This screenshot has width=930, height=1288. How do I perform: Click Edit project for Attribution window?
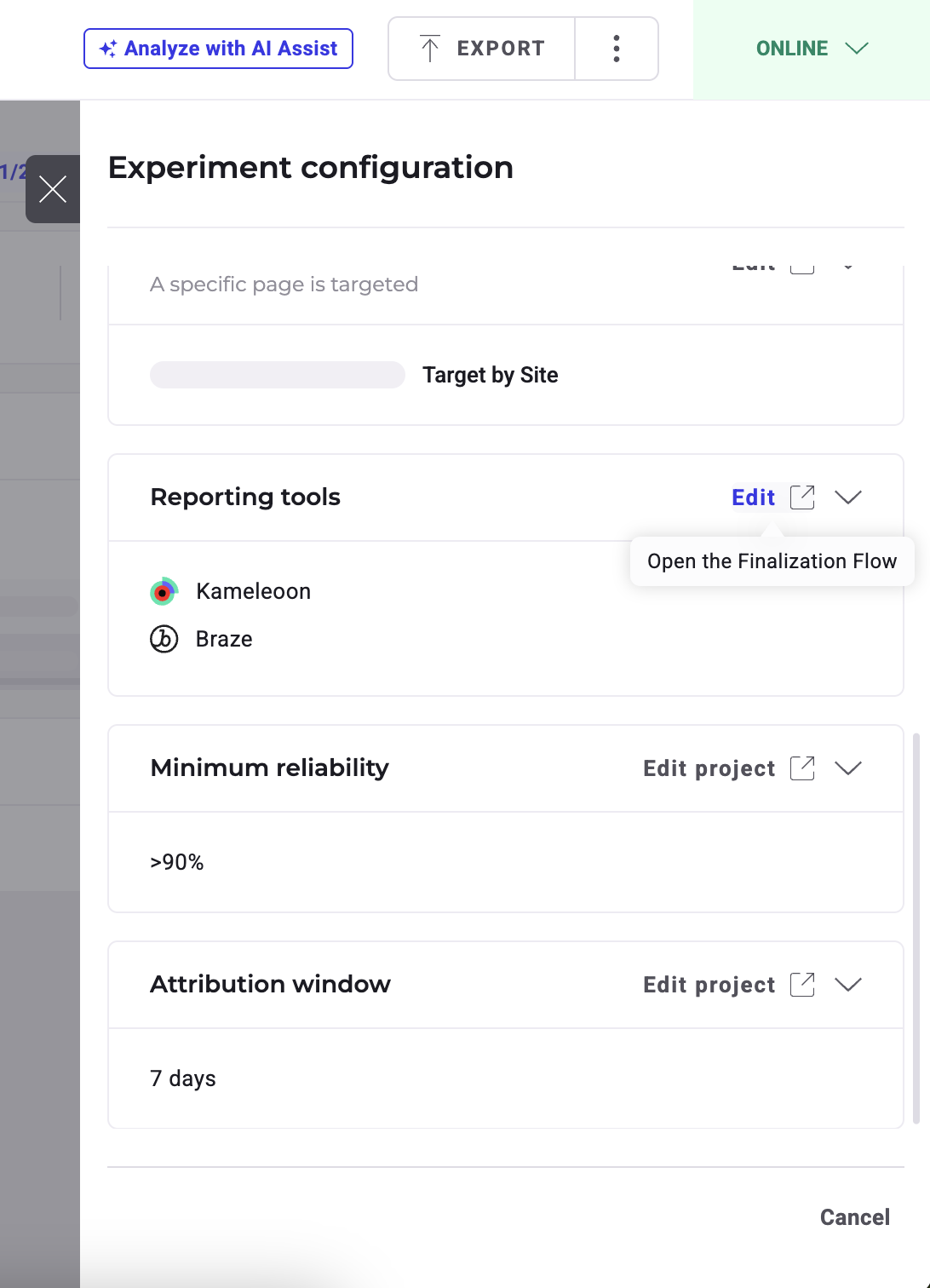pyautogui.click(x=709, y=985)
